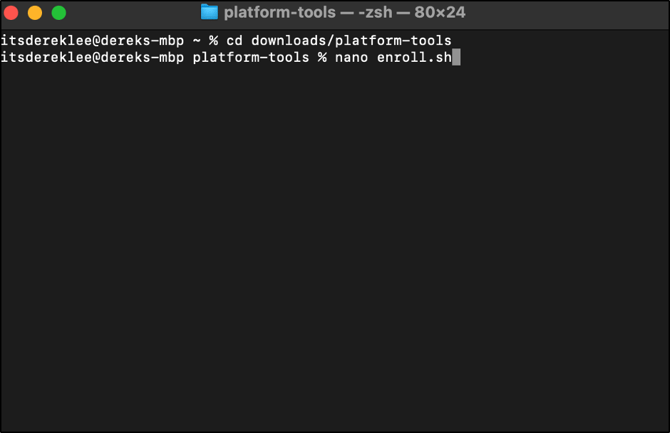The height and width of the screenshot is (433, 670).
Task: Click 'itsdereklee@dereks-mbp' on the second line
Action: (92, 57)
